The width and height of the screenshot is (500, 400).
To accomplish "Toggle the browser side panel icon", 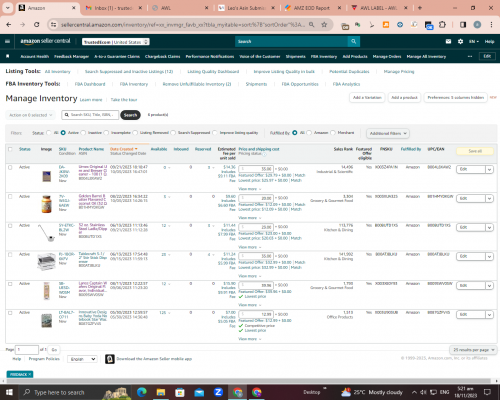I will [463, 25].
